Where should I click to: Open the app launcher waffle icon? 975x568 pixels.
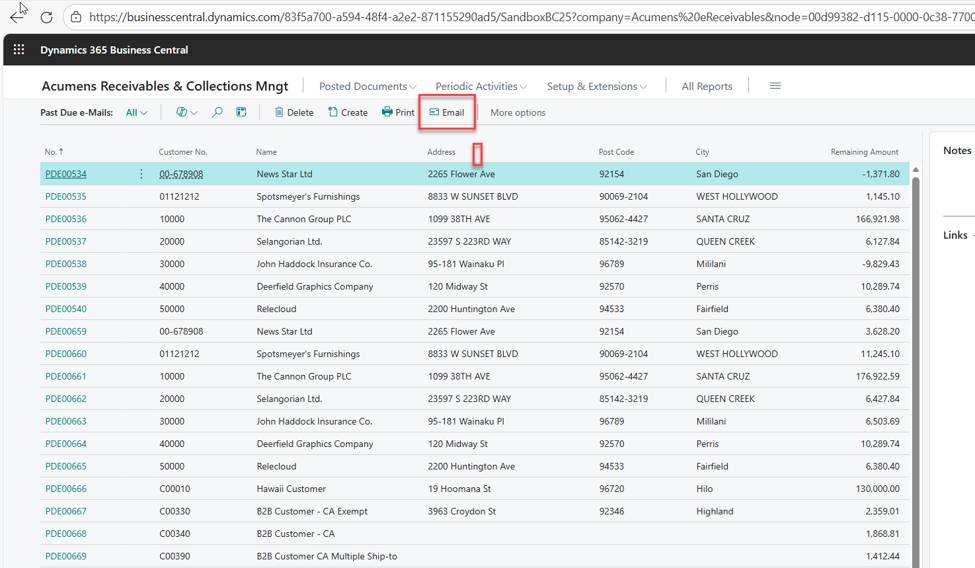coord(19,49)
